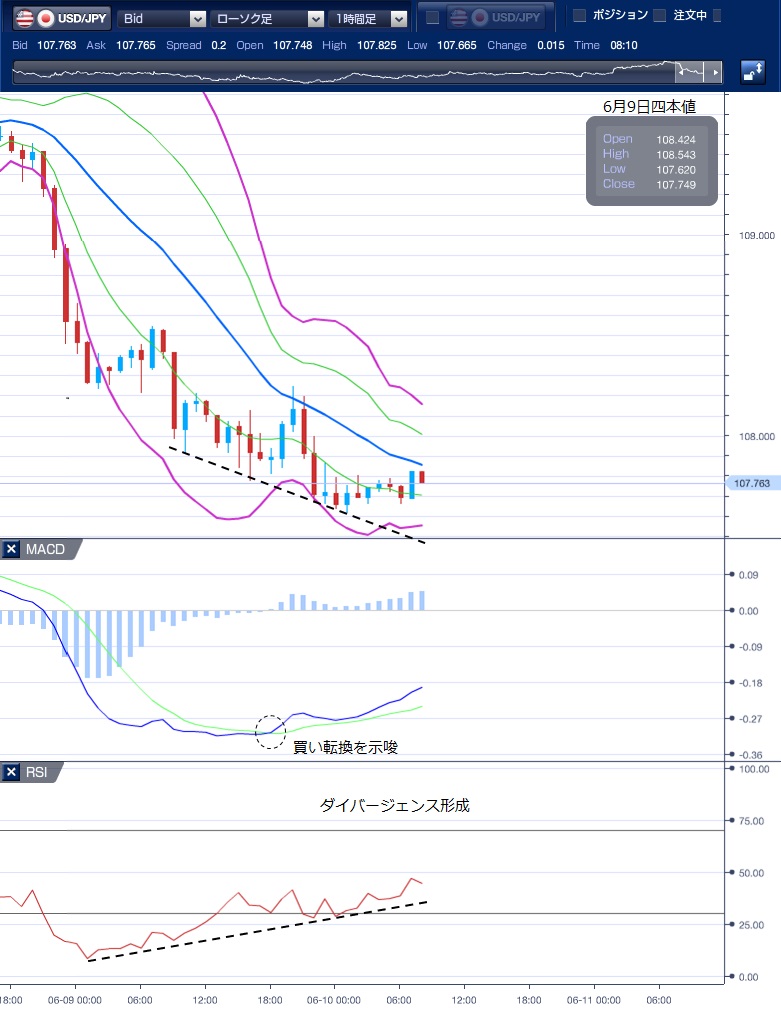The image size is (781, 1014).
Task: Toggle the 注文中 checkbox
Action: (659, 16)
